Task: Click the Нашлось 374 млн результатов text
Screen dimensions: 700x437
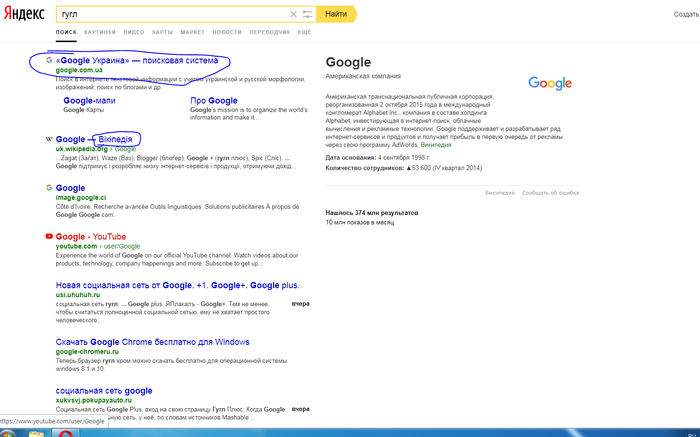Action: (372, 213)
